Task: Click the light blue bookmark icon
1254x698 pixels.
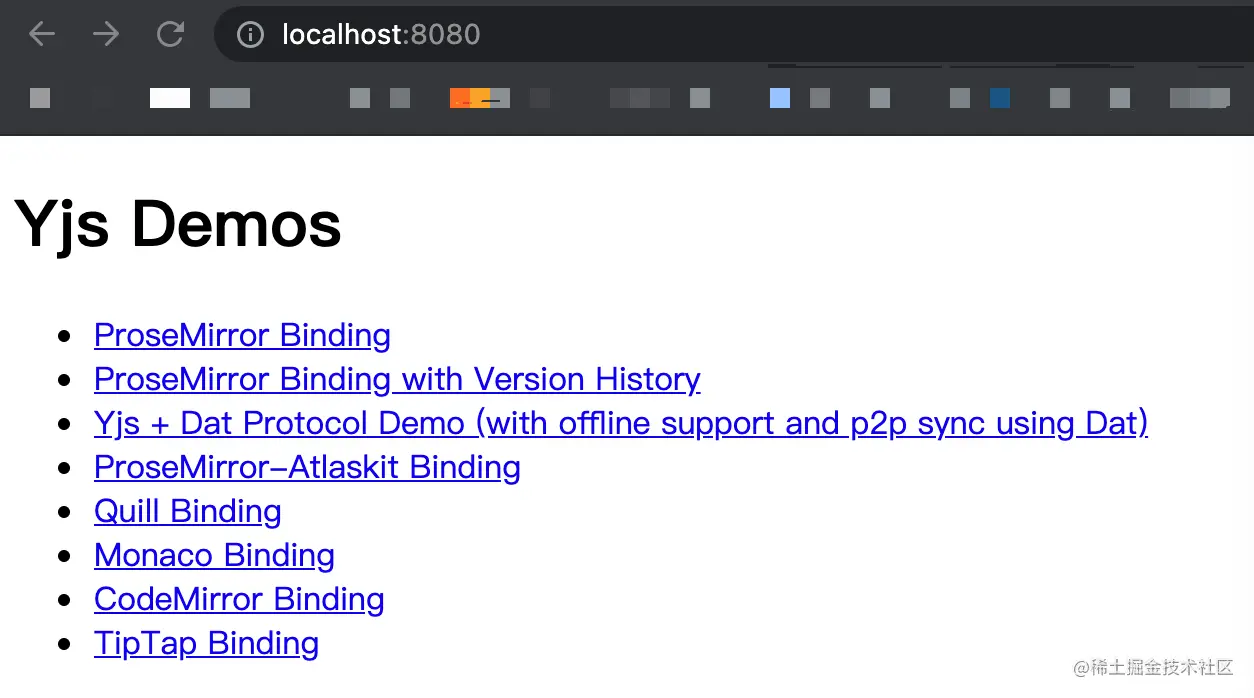Action: [780, 98]
